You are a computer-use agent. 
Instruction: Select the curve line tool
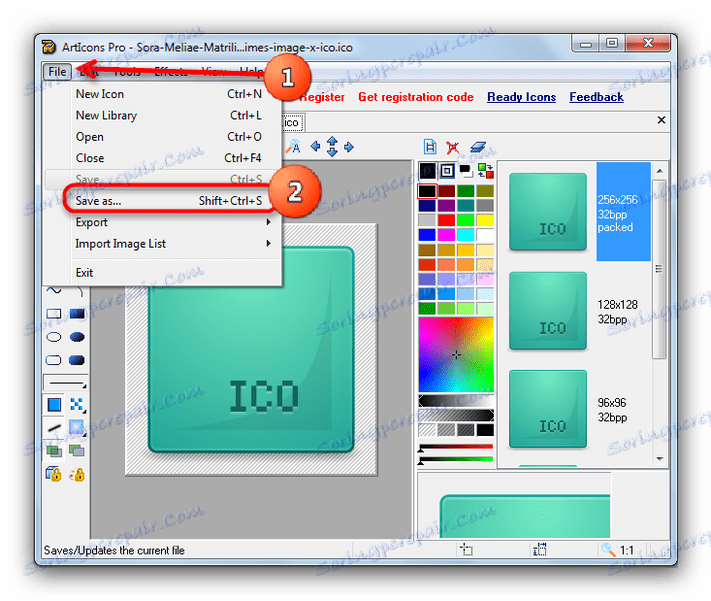[x=54, y=290]
